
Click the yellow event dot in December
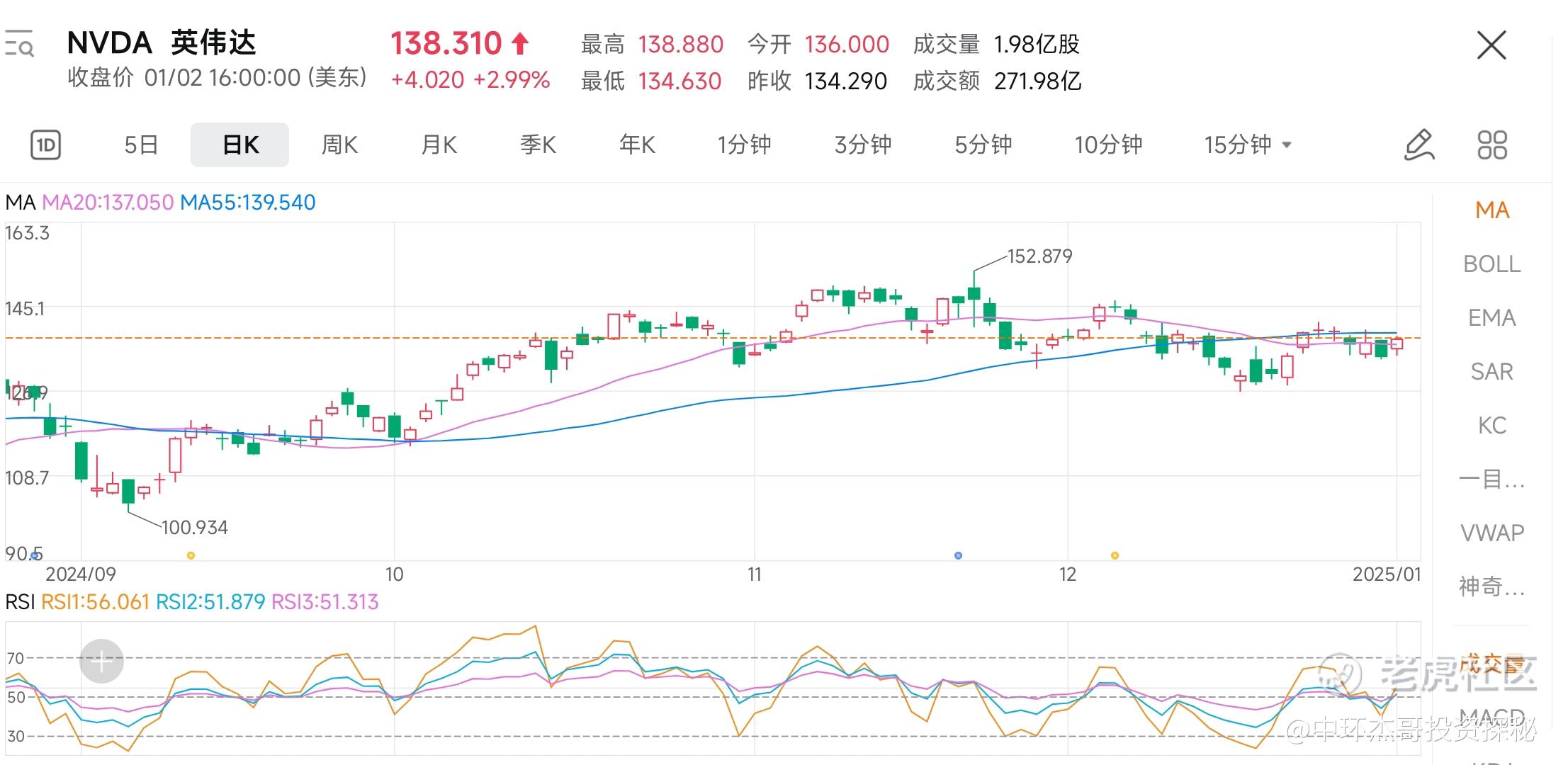(x=1115, y=555)
